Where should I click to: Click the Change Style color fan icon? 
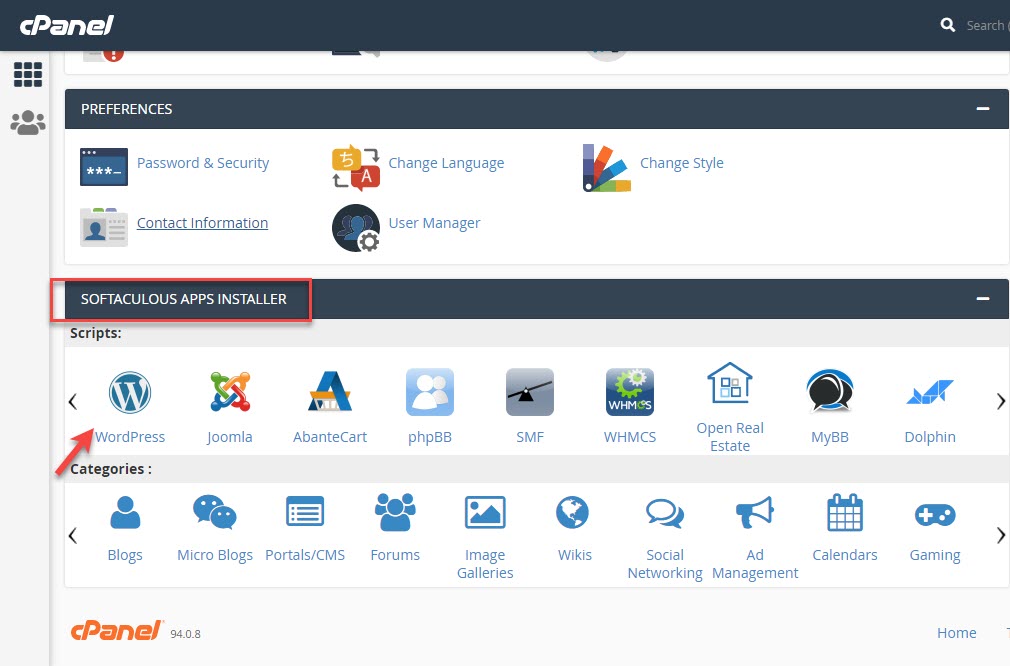coord(607,168)
